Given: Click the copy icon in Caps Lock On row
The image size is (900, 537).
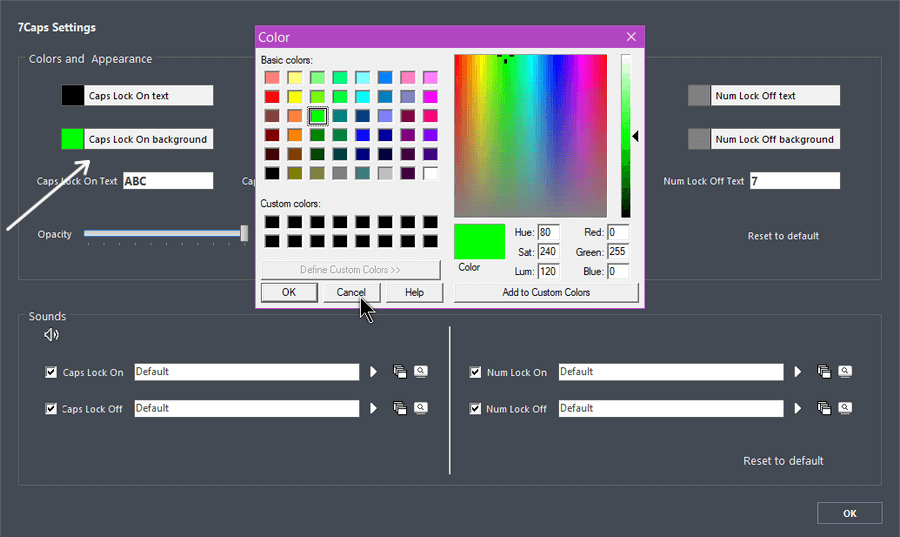Looking at the screenshot, I should point(399,372).
